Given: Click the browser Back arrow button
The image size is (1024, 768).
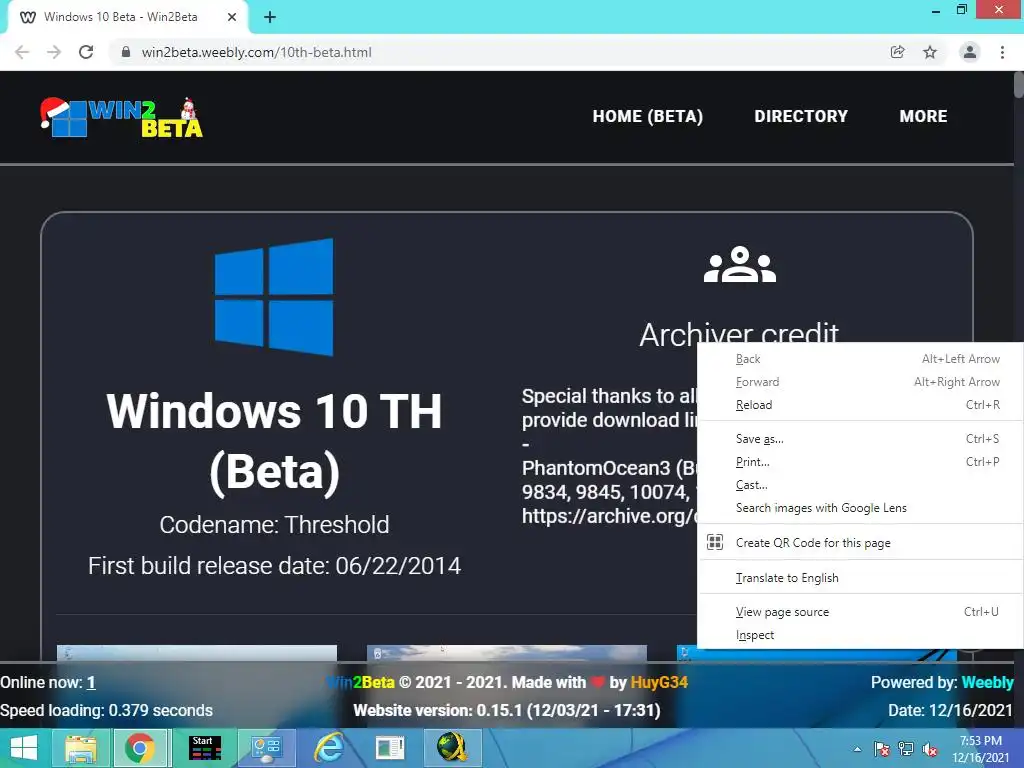Looking at the screenshot, I should point(22,52).
